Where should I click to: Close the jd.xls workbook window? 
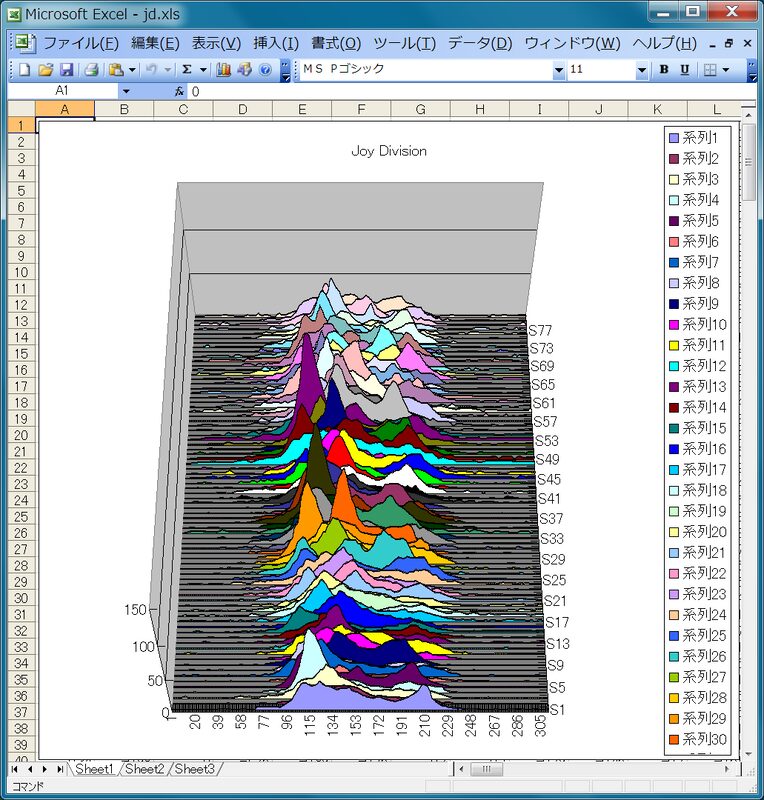point(748,44)
